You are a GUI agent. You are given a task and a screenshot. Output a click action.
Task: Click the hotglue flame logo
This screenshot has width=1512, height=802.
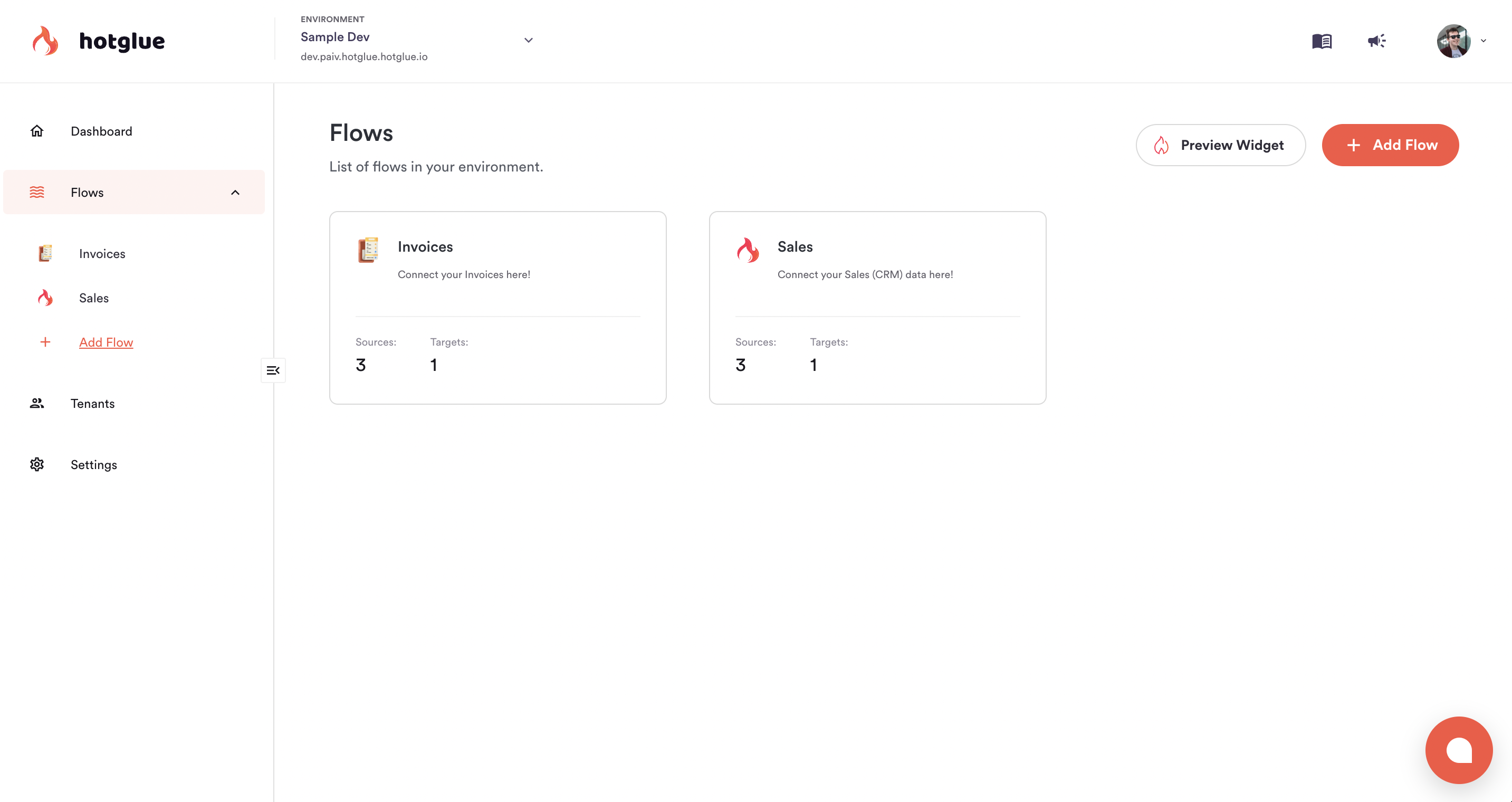tap(45, 41)
